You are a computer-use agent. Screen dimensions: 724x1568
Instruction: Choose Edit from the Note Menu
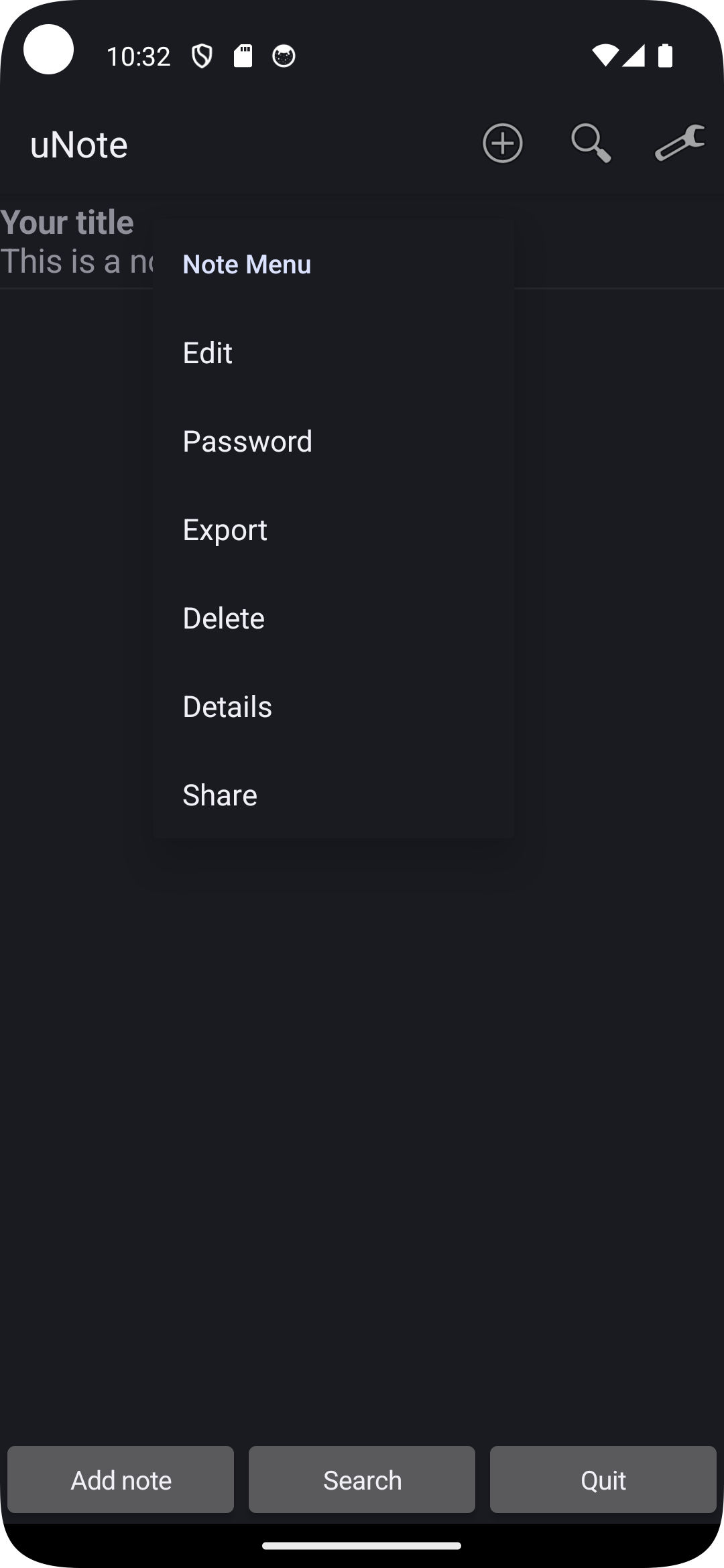pos(208,353)
